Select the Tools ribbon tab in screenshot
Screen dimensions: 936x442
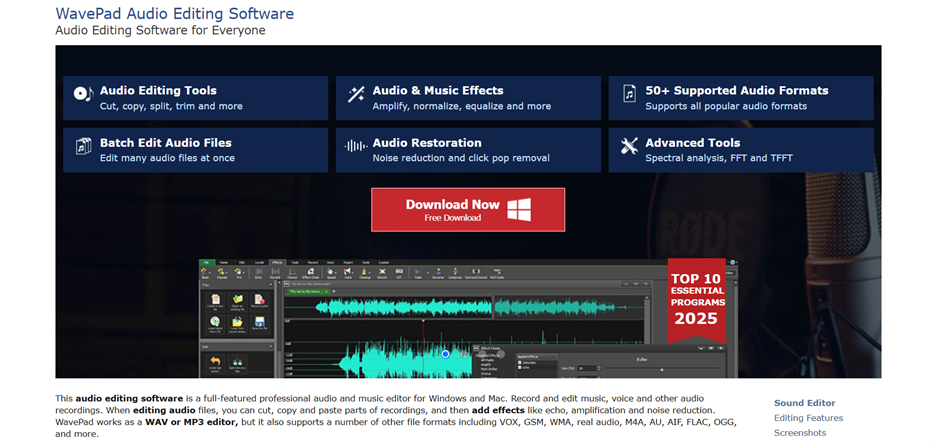point(295,262)
